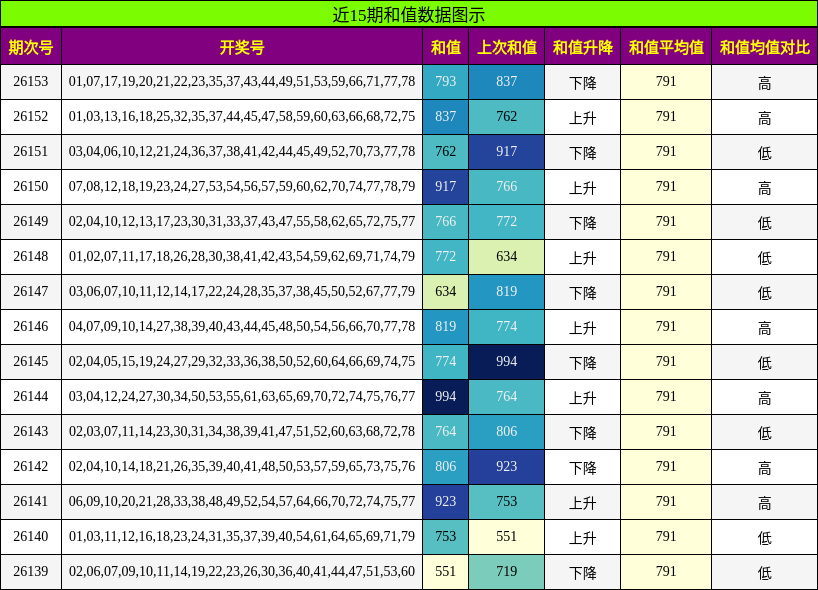Click draw numbers starting 04,07,09,10 in row 26146
Image resolution: width=818 pixels, height=590 pixels.
pyautogui.click(x=242, y=326)
